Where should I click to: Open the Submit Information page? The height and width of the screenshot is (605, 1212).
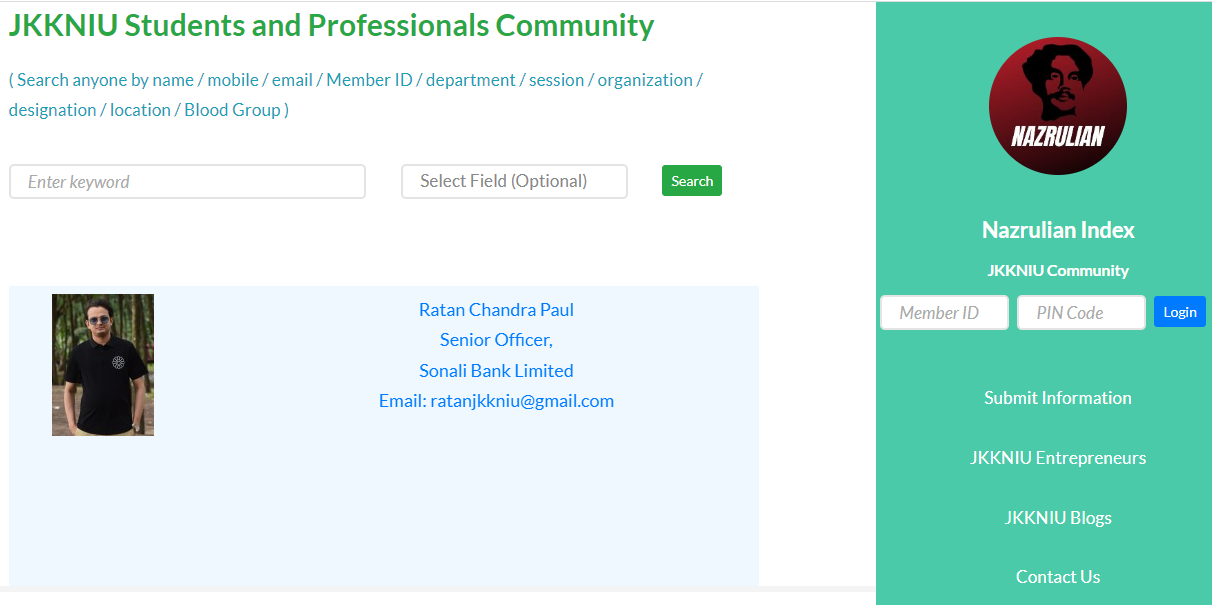(1057, 397)
